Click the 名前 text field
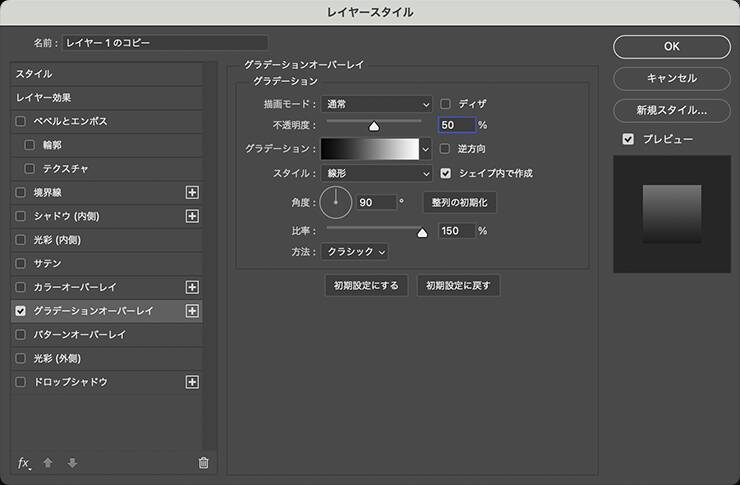Screen dimensions: 740x485 tap(165, 43)
